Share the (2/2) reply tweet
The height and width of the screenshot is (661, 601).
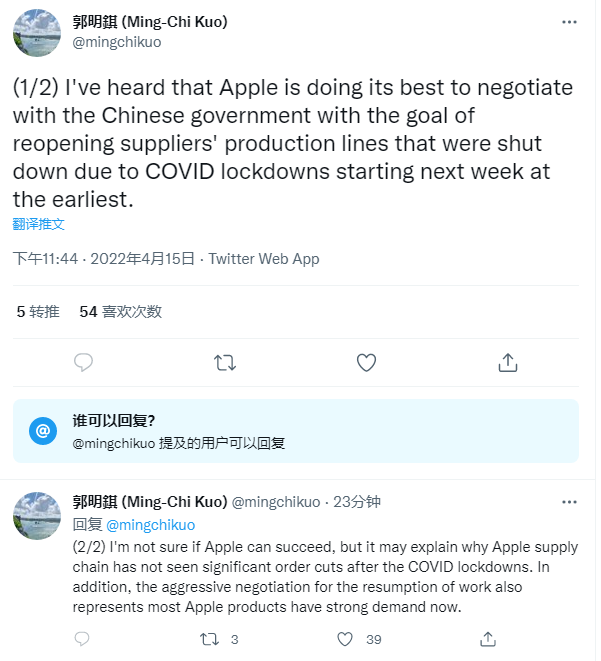(x=488, y=638)
